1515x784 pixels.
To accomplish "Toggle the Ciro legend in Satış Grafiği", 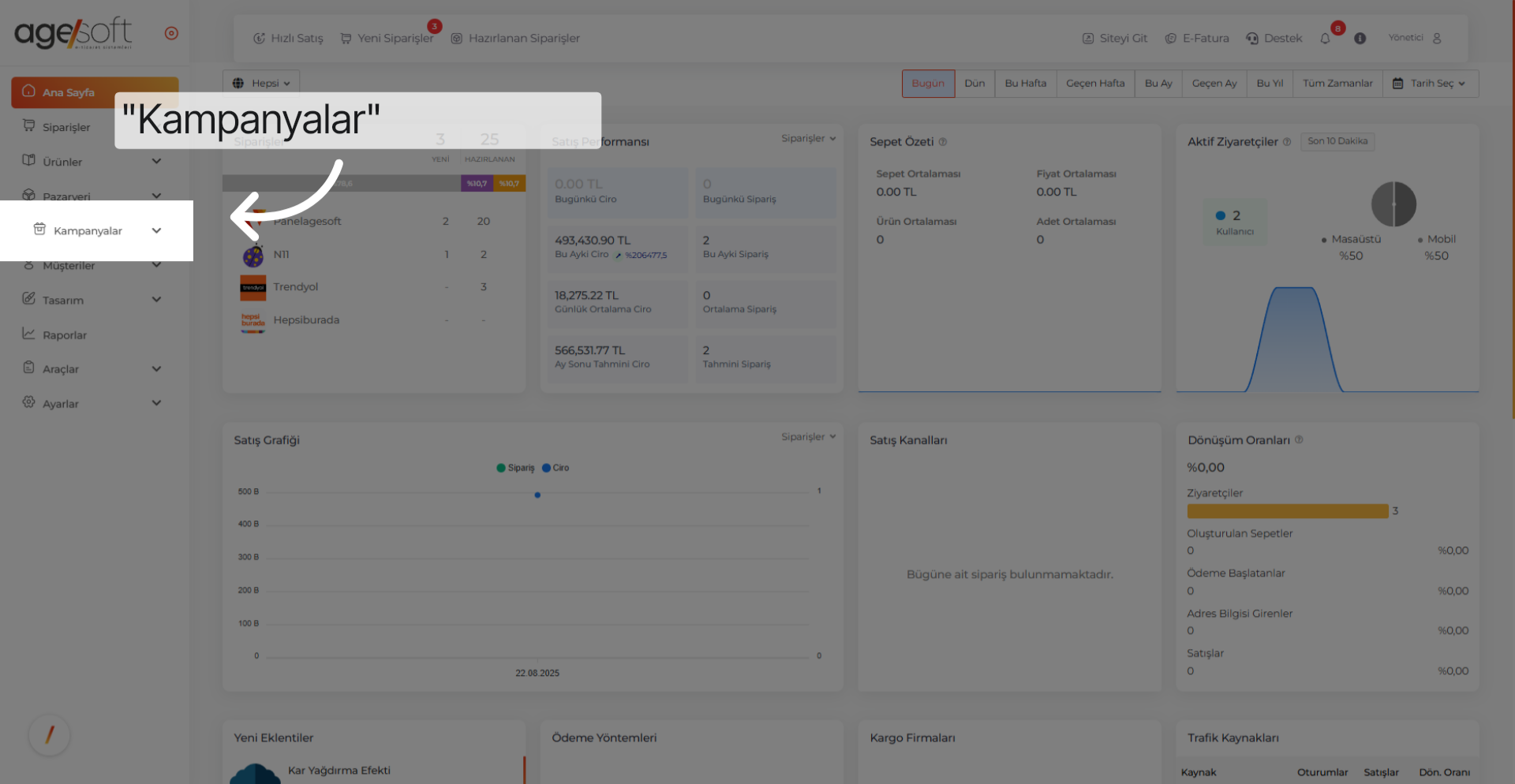I will click(555, 468).
